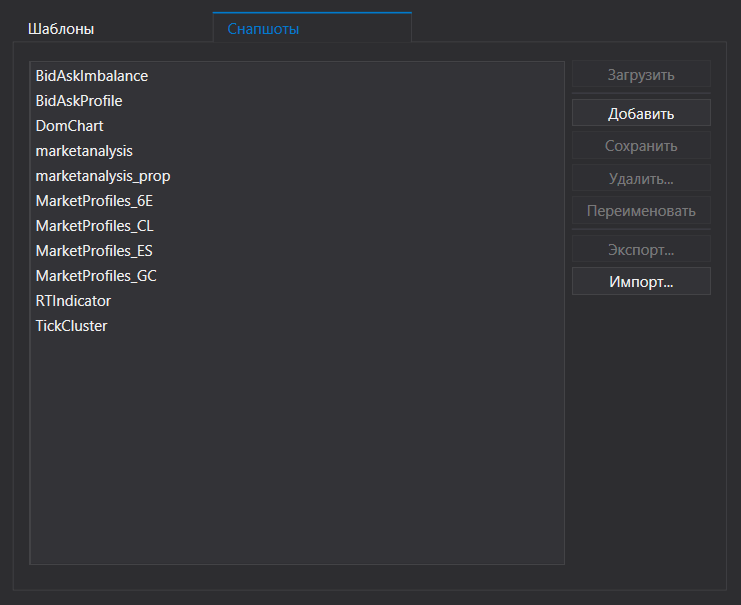Choose the MarketProfiles_CL snapshot
741x605 pixels.
(95, 226)
